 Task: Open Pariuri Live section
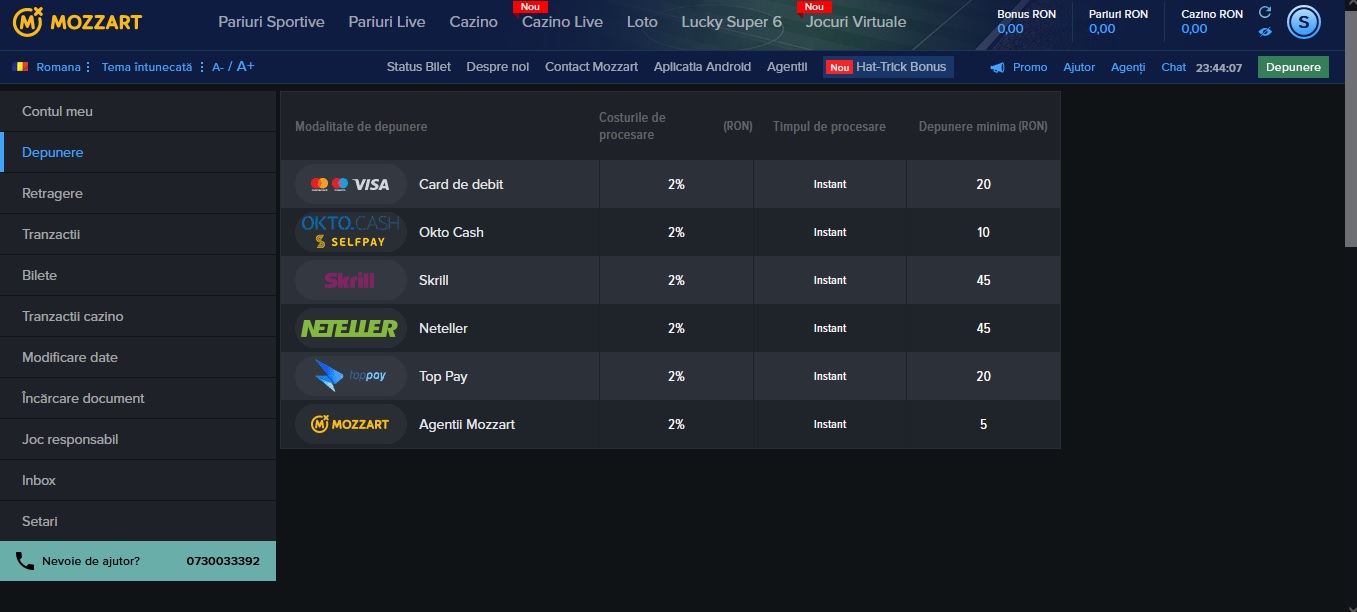pos(387,22)
